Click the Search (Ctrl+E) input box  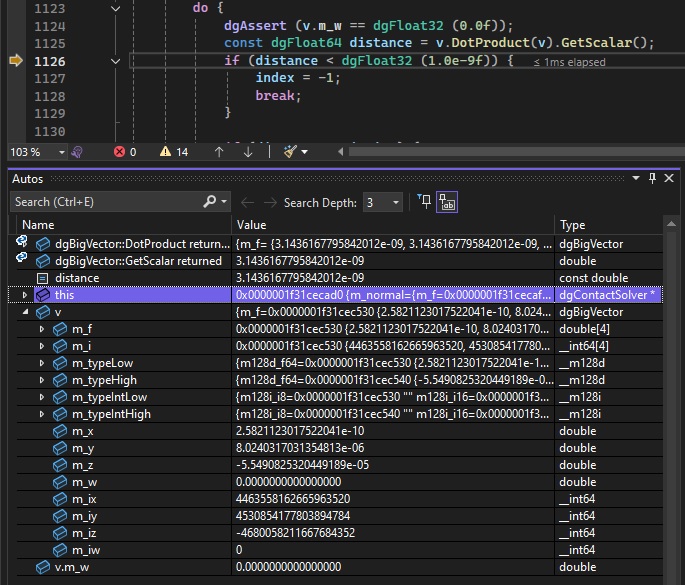click(105, 202)
